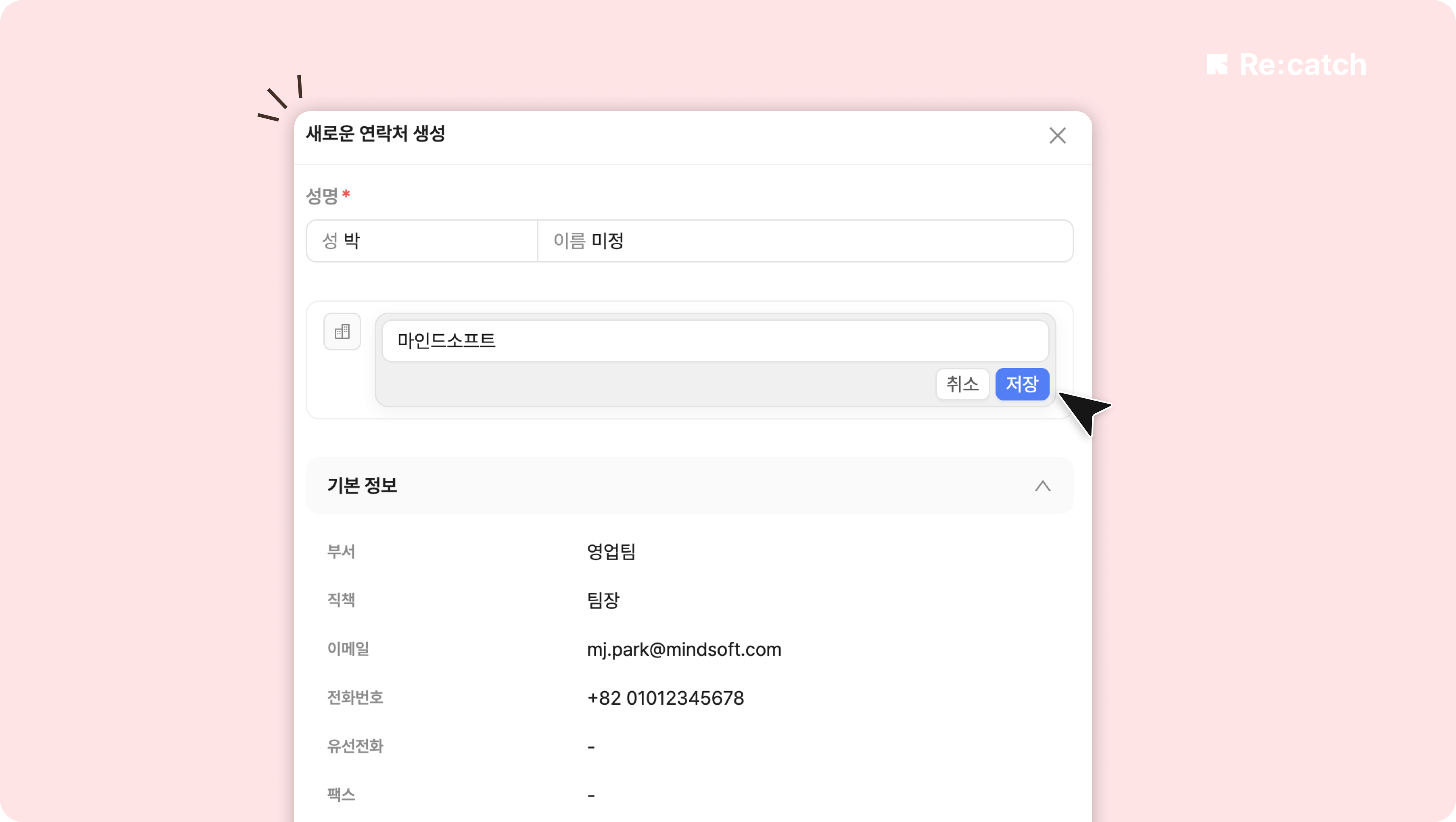Click the 성명 required field label
This screenshot has height=822, width=1456.
(322, 196)
